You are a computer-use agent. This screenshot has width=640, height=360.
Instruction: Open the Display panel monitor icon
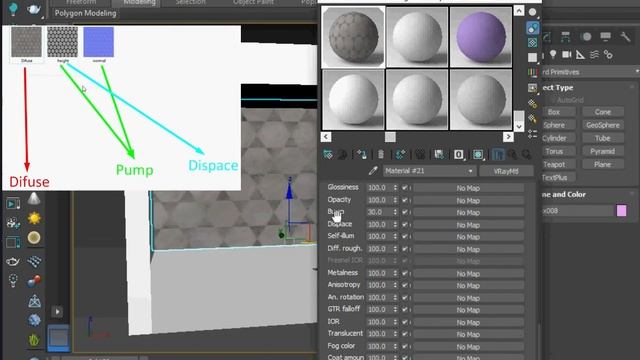(606, 37)
